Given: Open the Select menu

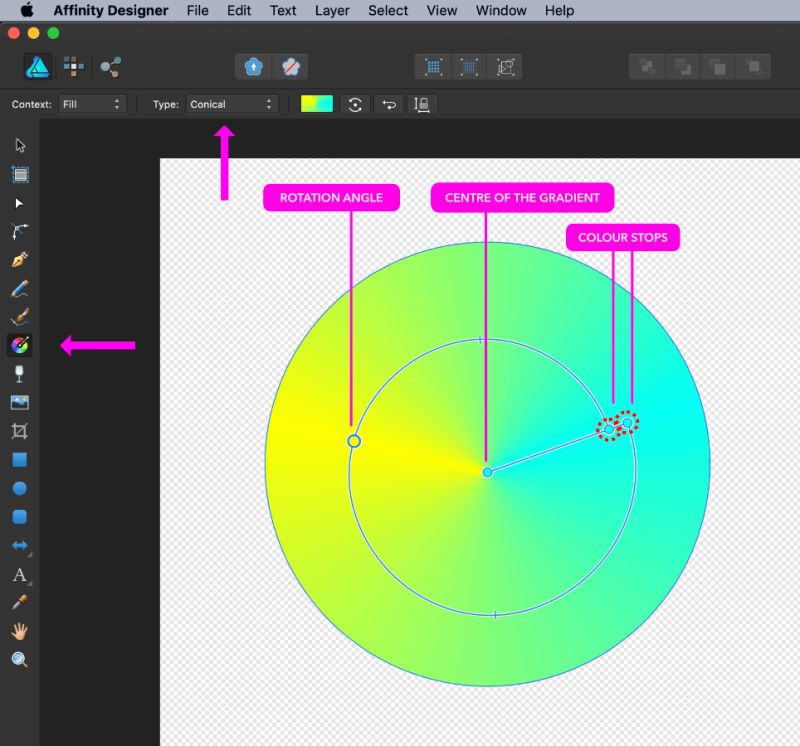Looking at the screenshot, I should point(387,10).
